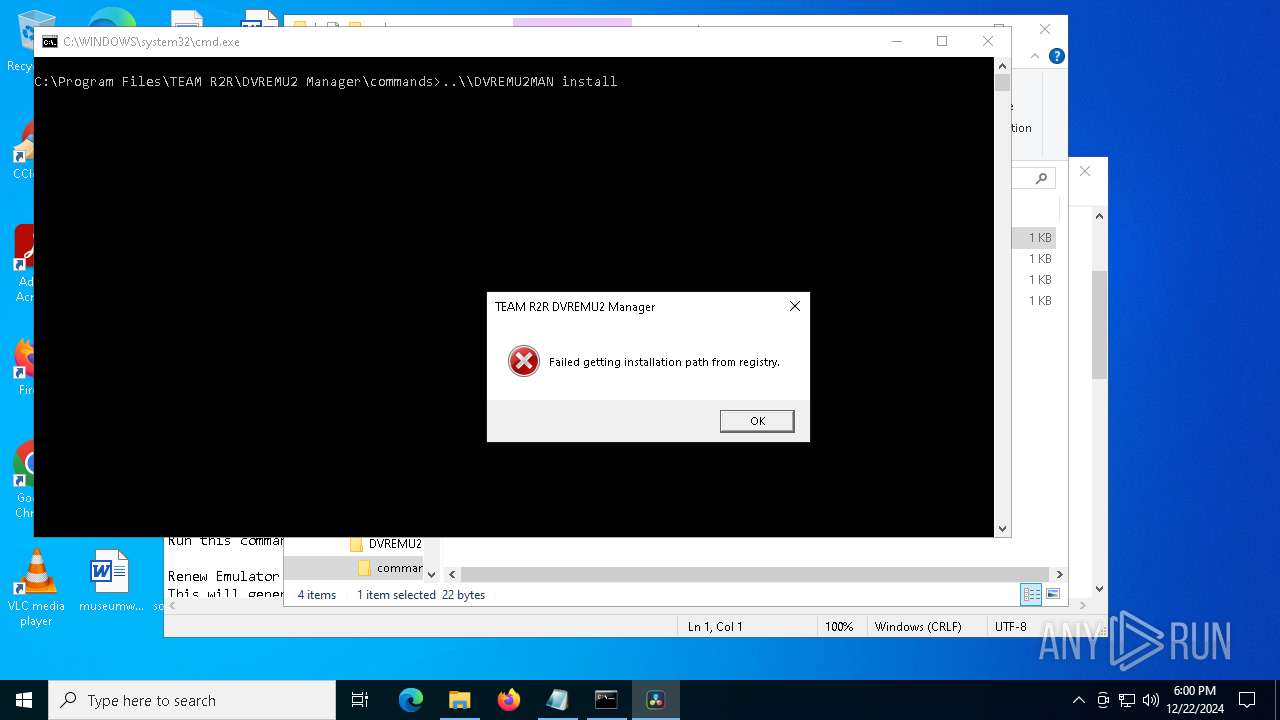
Task: Open the Windows Start menu
Action: pos(24,700)
